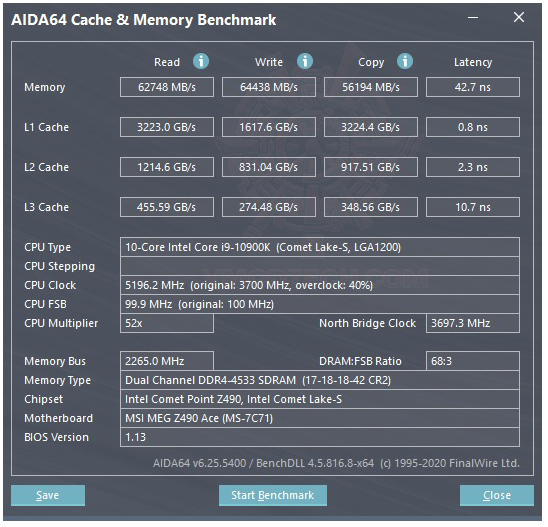
Task: Click Chipset Intel Comet Point Z490 field
Action: [321, 400]
